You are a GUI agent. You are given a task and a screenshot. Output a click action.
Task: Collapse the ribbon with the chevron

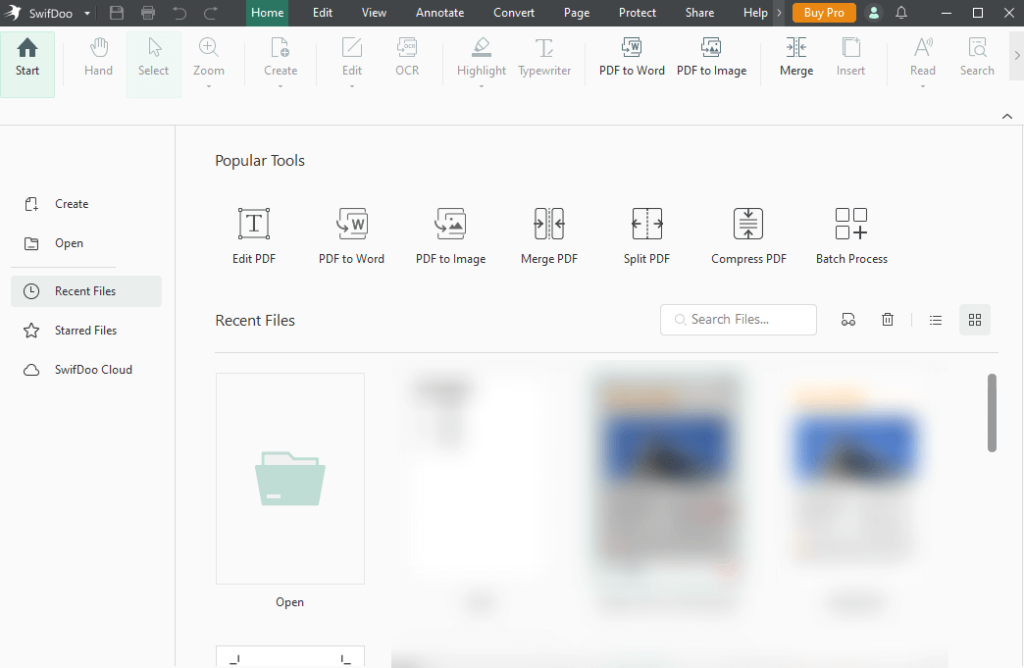tap(1007, 116)
